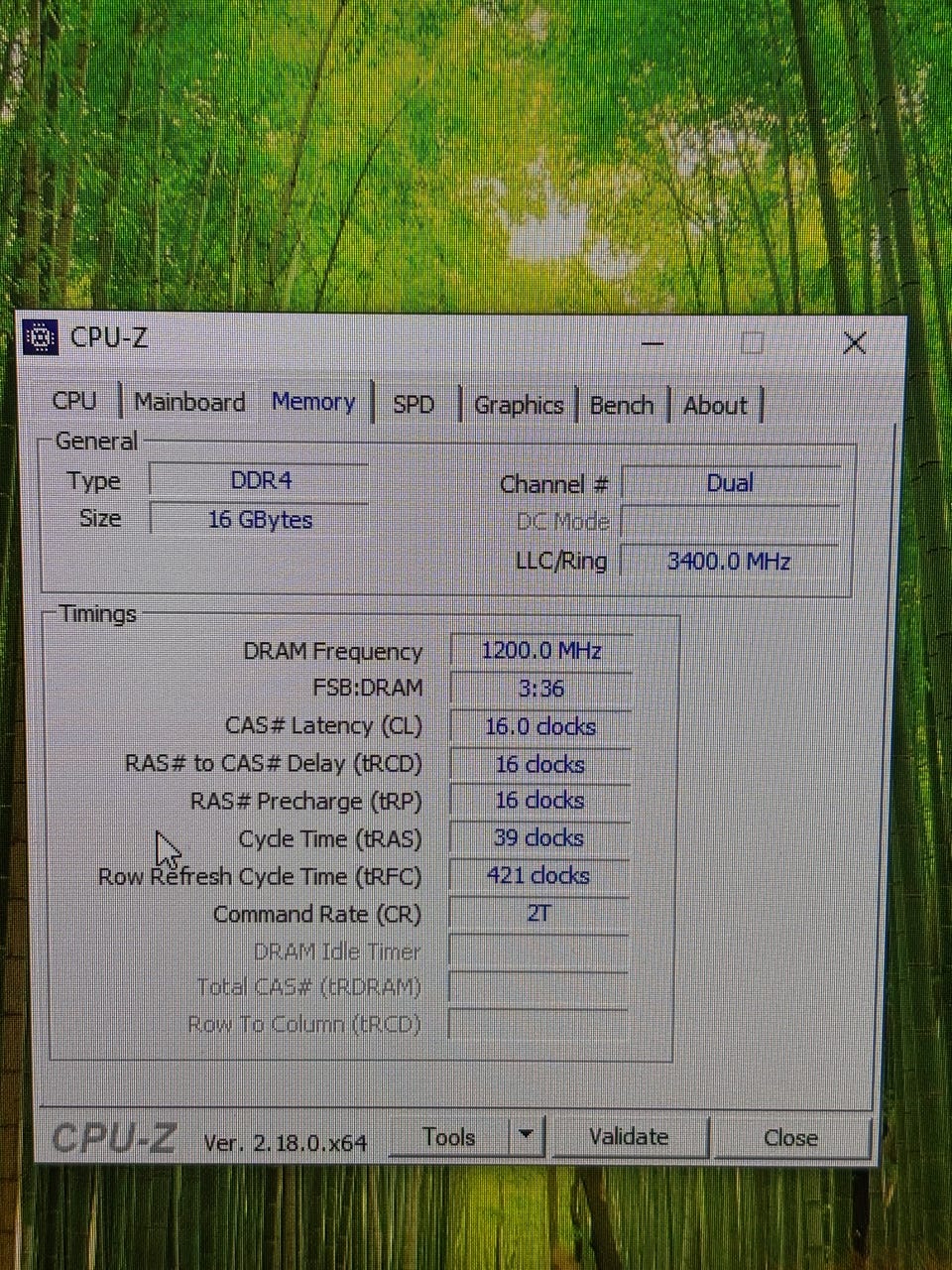The height and width of the screenshot is (1270, 952).
Task: Click the 3:36 FSB:DRAM value
Action: click(540, 689)
